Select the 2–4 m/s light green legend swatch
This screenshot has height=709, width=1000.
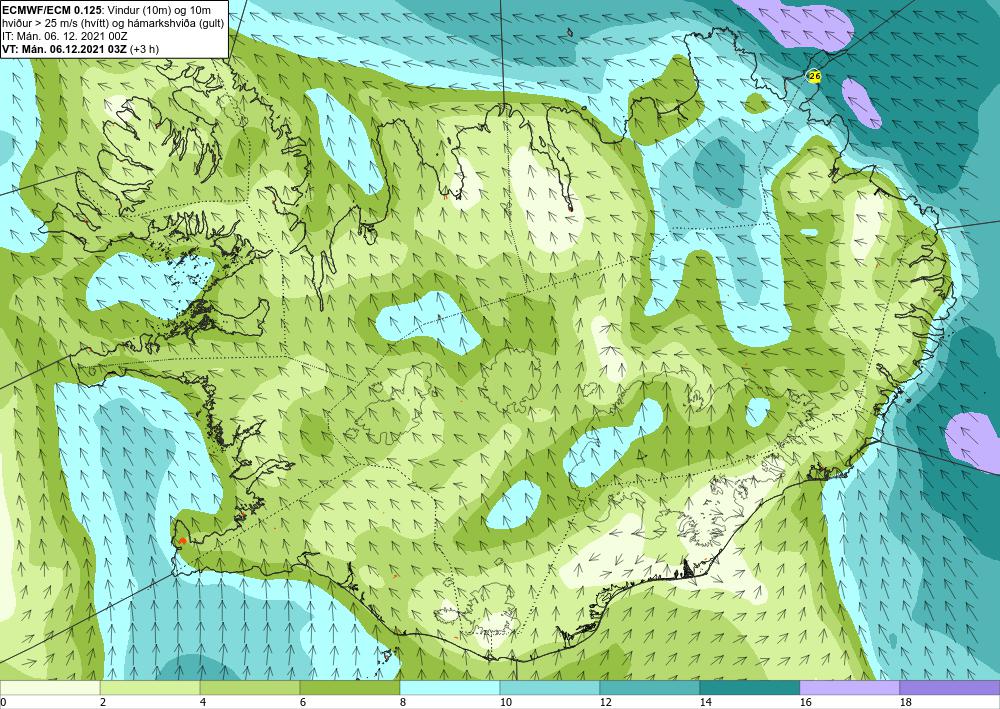pyautogui.click(x=150, y=688)
